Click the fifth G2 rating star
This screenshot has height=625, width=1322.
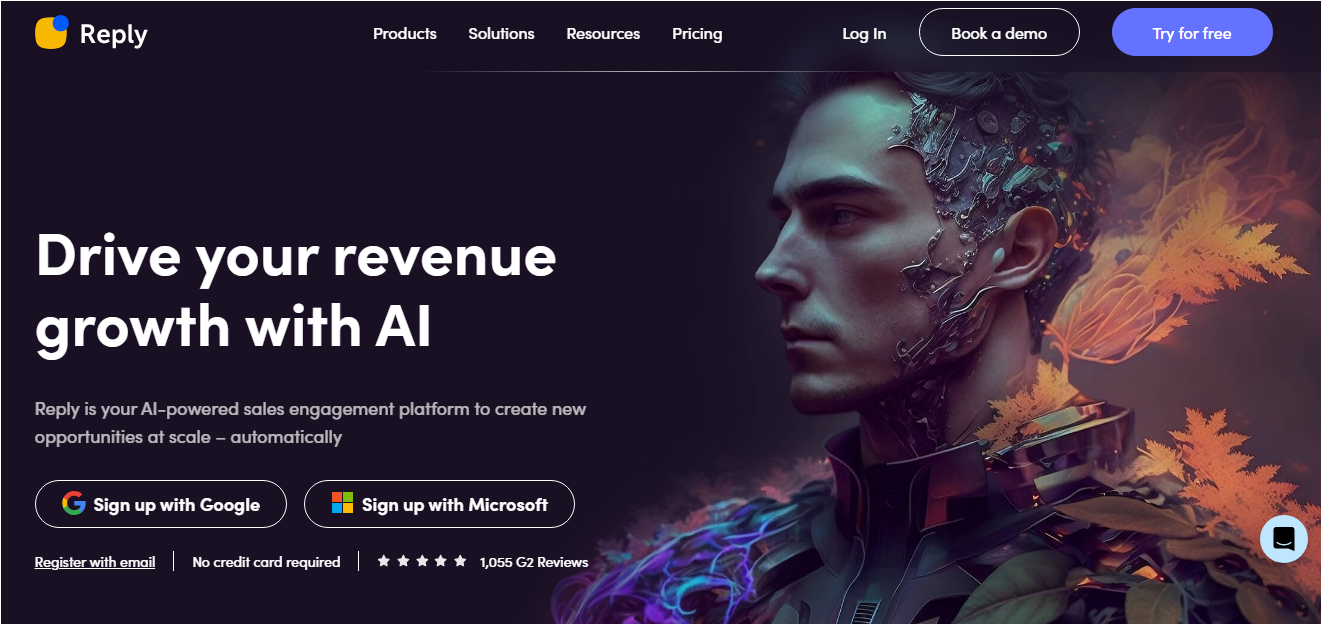(460, 561)
